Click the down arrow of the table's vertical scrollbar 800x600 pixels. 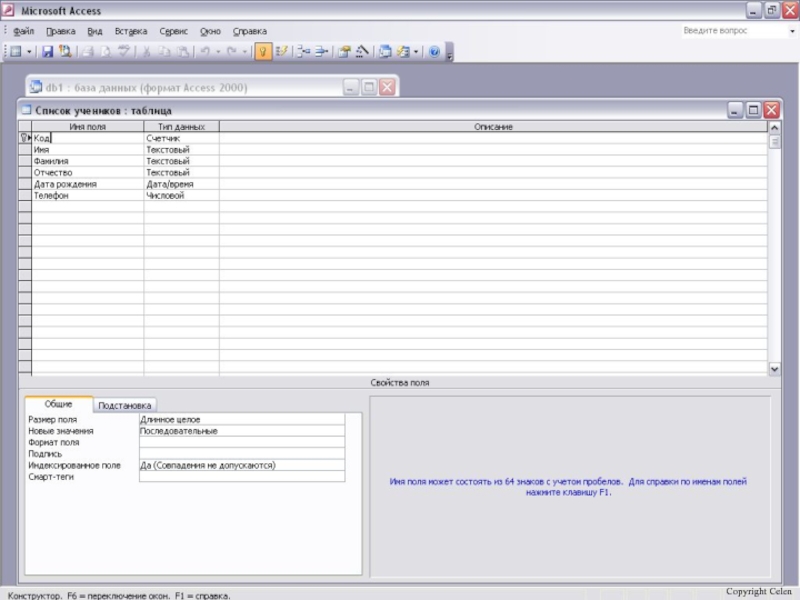point(774,369)
